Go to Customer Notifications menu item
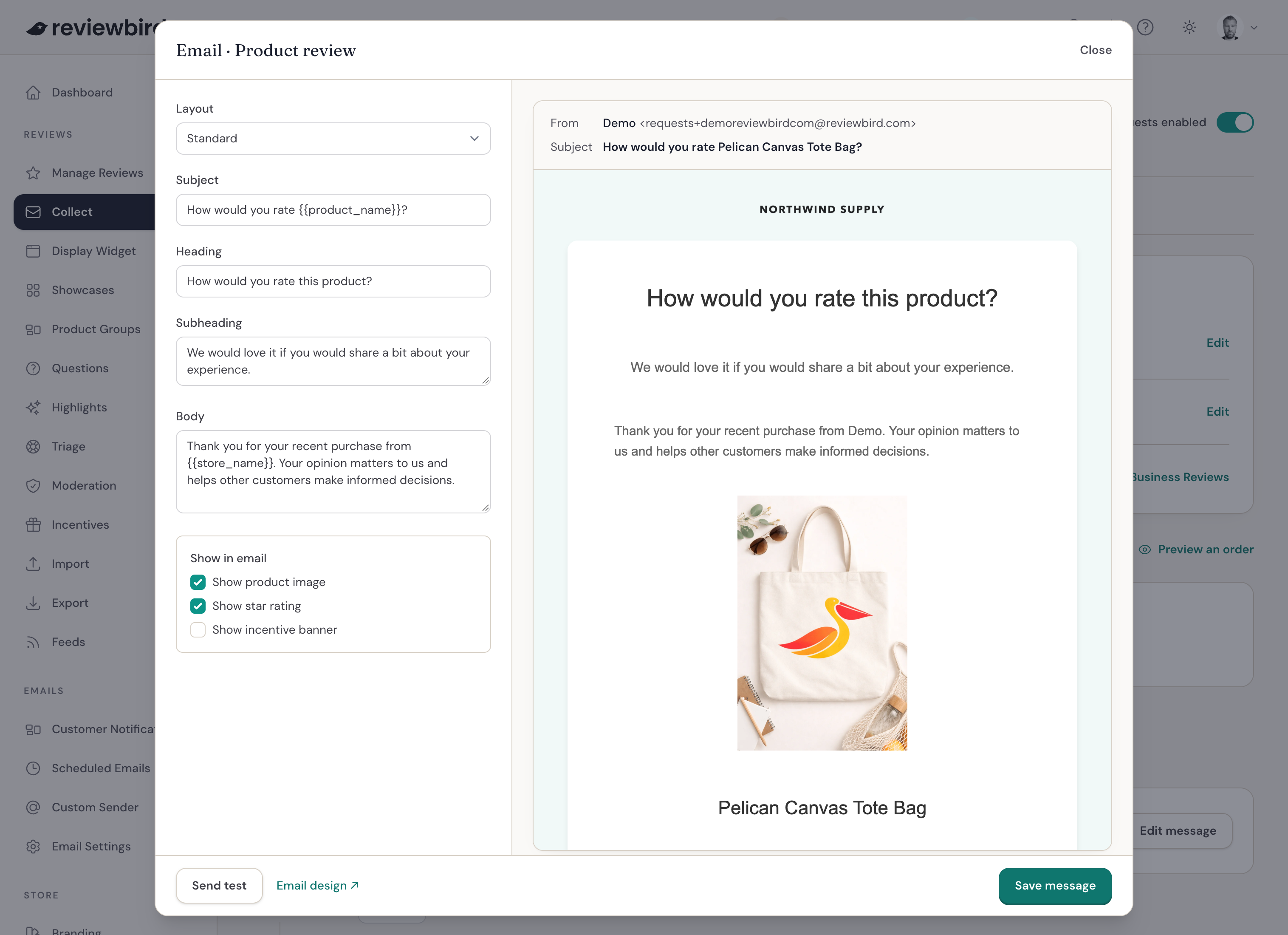This screenshot has width=1288, height=935. [90, 729]
